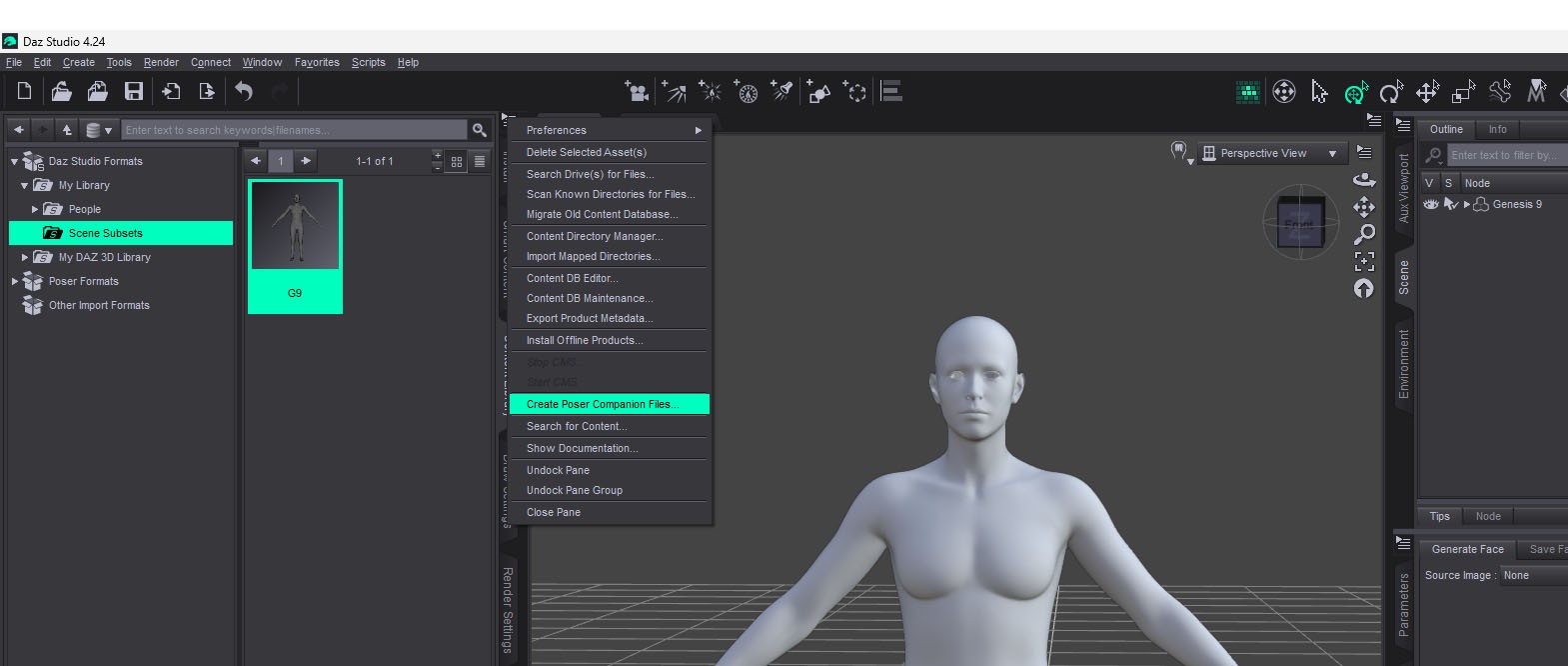Undo the last action with Undo arrow

tap(244, 92)
